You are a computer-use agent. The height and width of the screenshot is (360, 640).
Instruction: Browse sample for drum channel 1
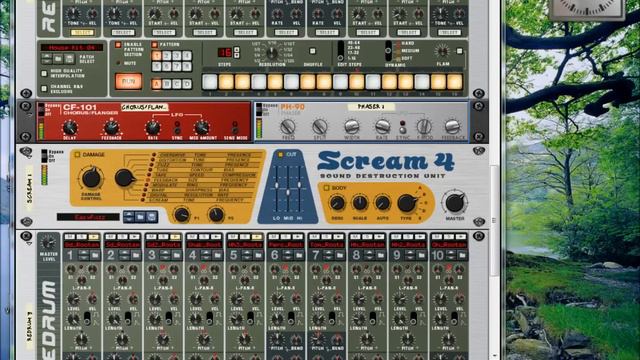tap(95, 256)
